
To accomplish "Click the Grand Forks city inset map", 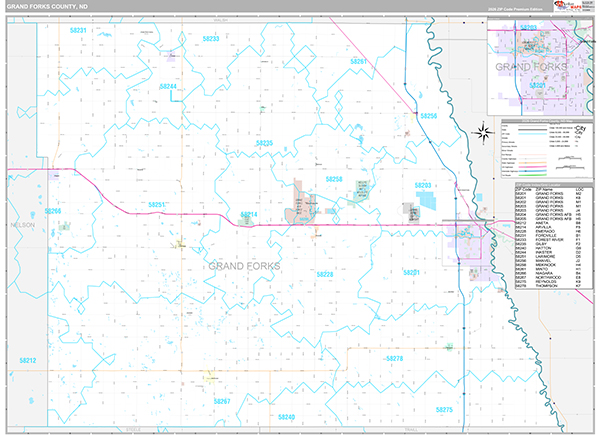I will (540, 67).
